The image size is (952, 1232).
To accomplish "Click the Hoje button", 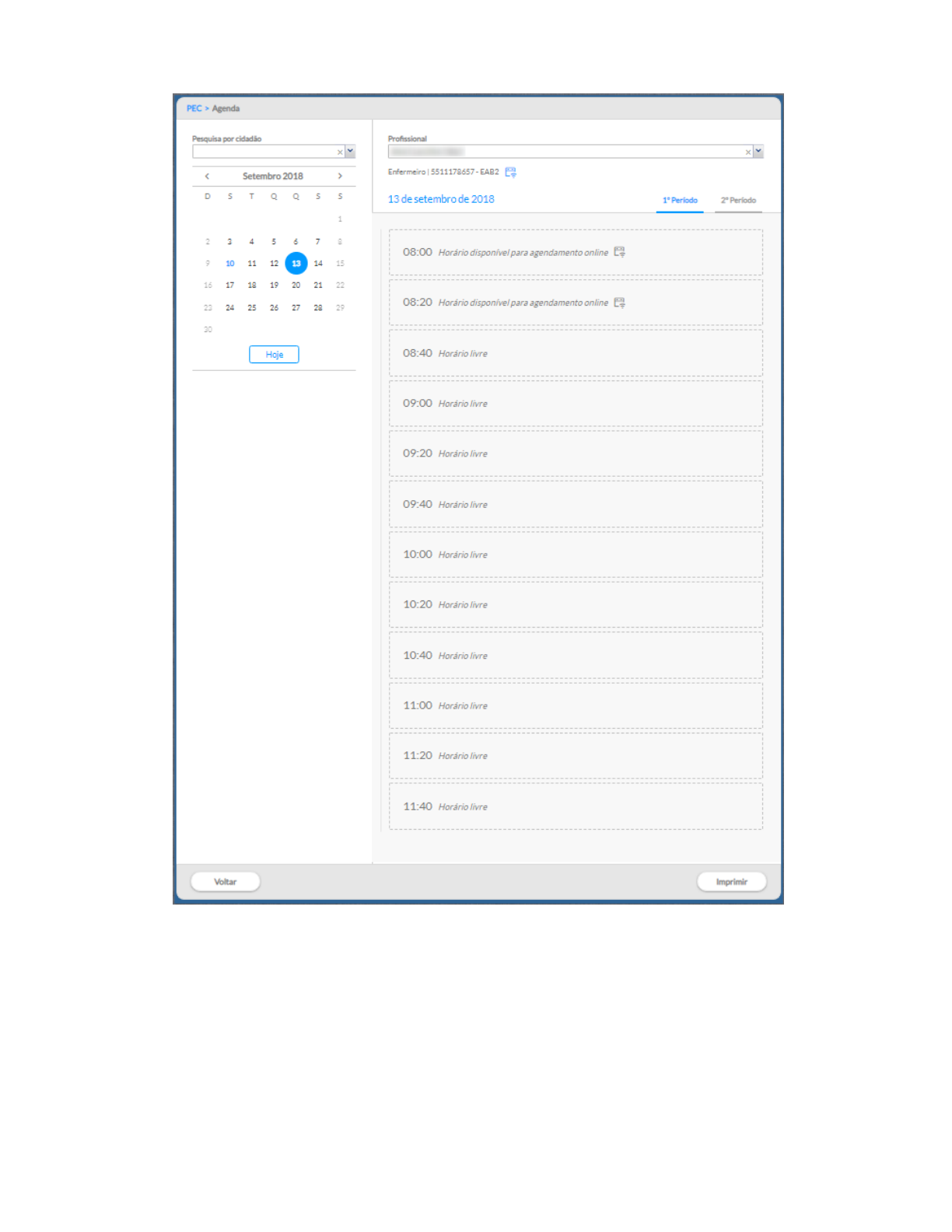I will [274, 355].
